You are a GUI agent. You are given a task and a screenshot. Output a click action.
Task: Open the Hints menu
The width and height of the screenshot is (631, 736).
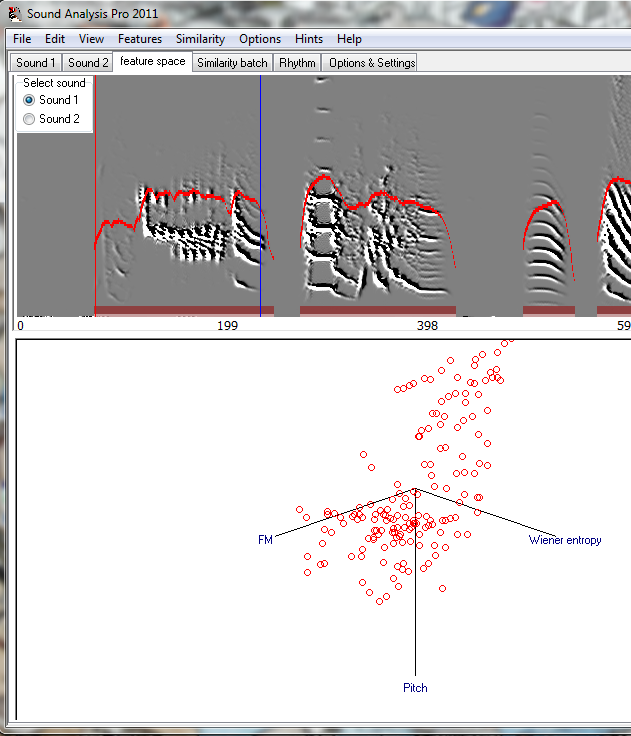tap(309, 39)
